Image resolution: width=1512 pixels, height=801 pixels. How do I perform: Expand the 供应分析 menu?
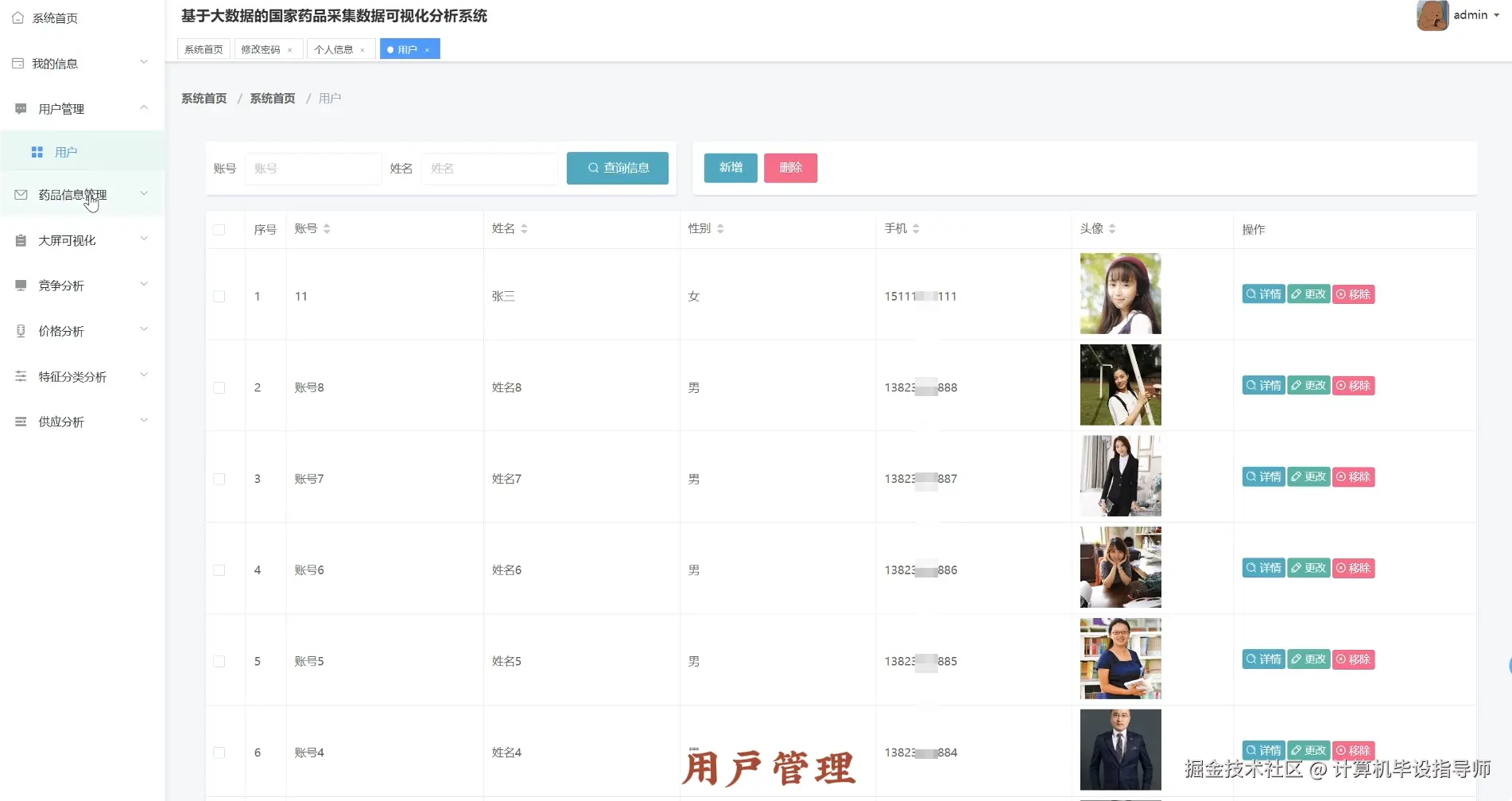point(144,420)
